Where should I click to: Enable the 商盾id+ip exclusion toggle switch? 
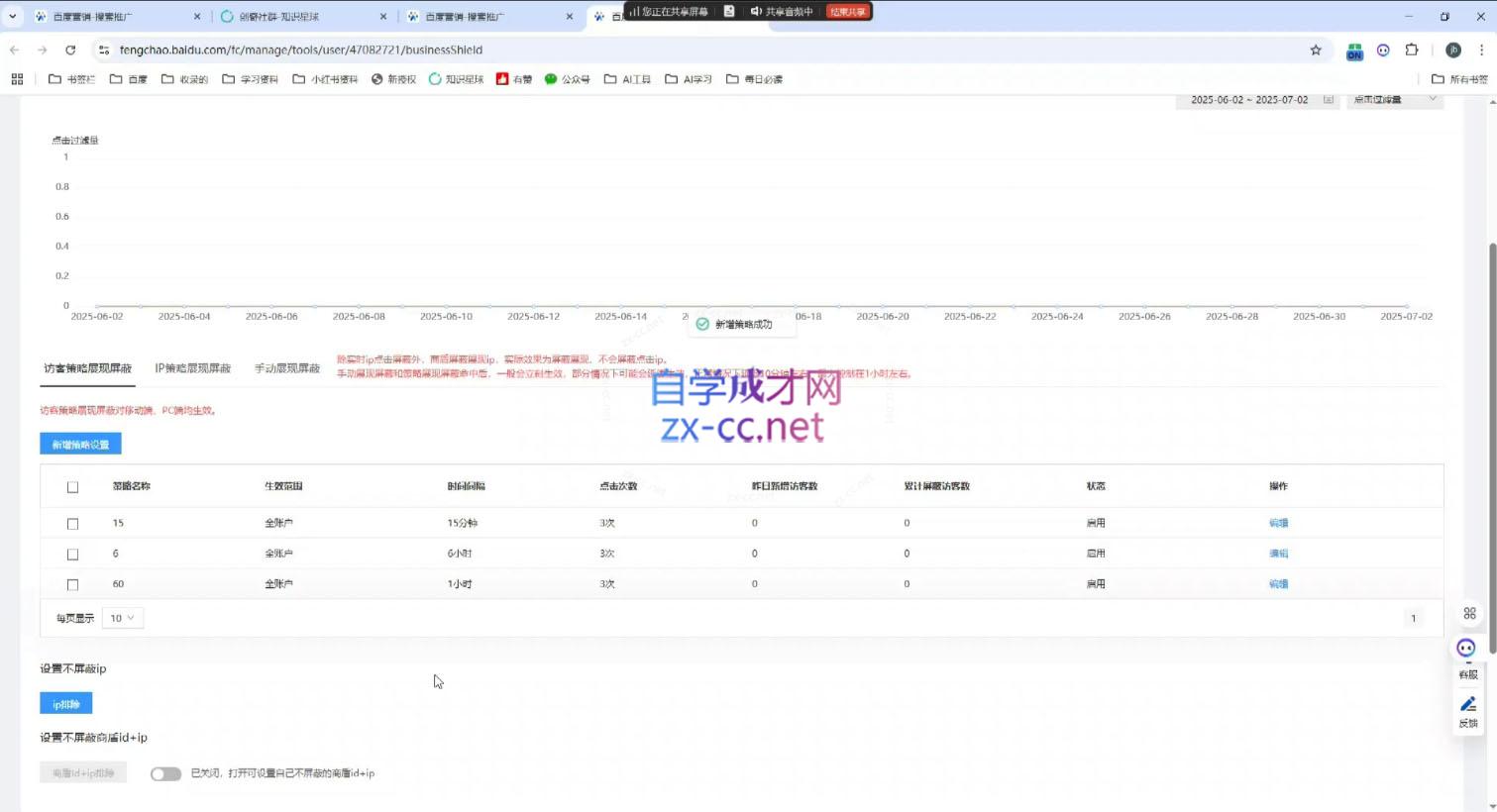coord(165,773)
